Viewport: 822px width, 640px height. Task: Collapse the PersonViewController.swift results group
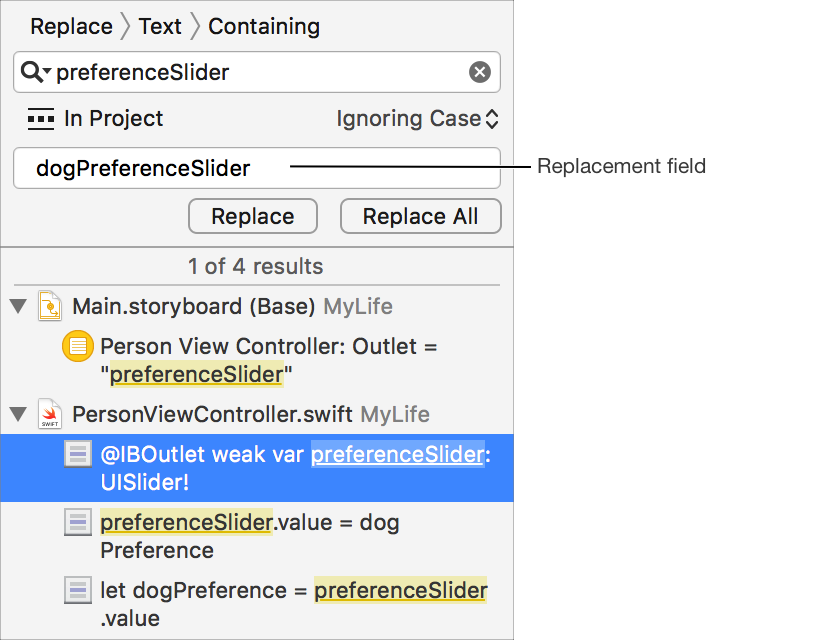pos(18,414)
